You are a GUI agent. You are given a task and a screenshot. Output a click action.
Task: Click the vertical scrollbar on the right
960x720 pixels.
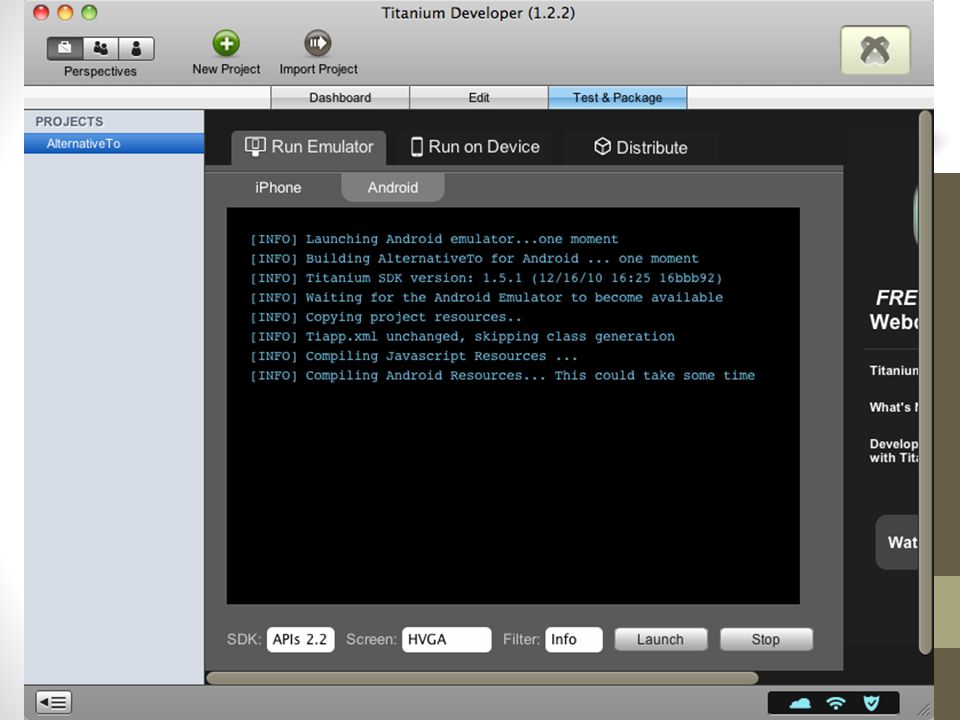tap(925, 382)
